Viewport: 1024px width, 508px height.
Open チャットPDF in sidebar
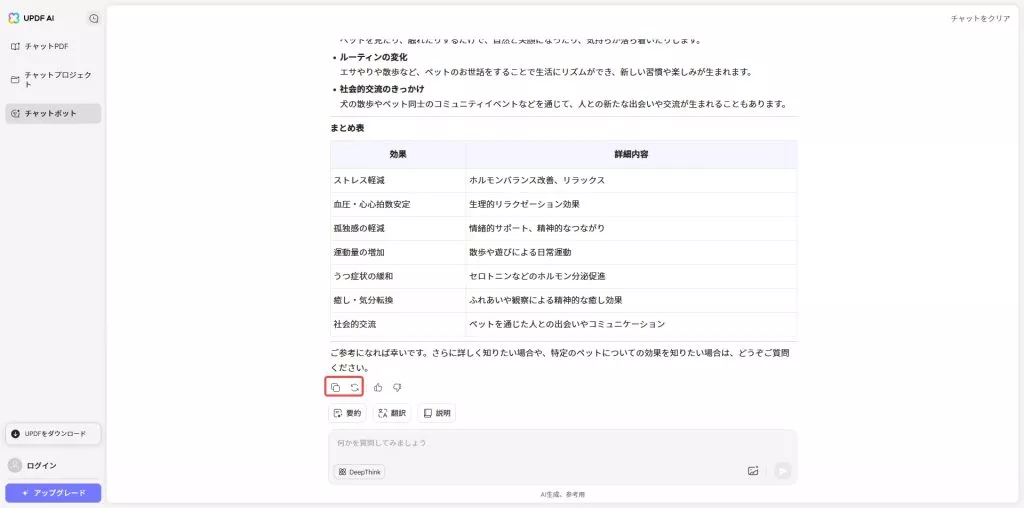click(x=53, y=46)
